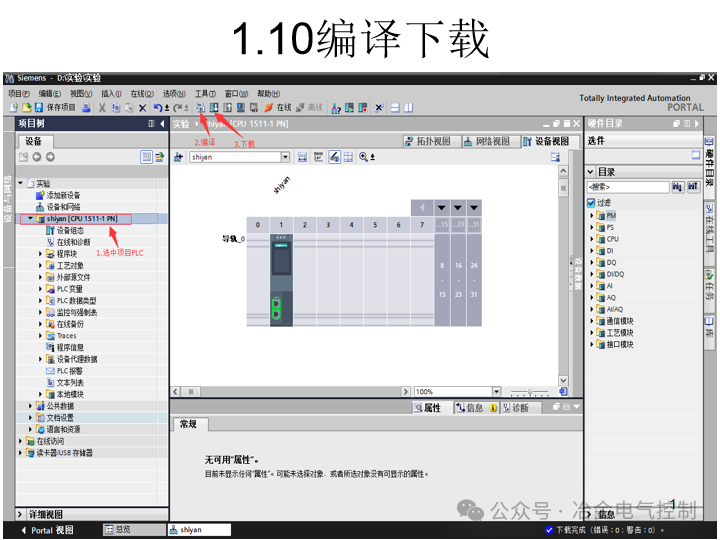Viewport: 720px width, 540px height.
Task: Click the print icon in the toolbar
Action: coord(86,107)
